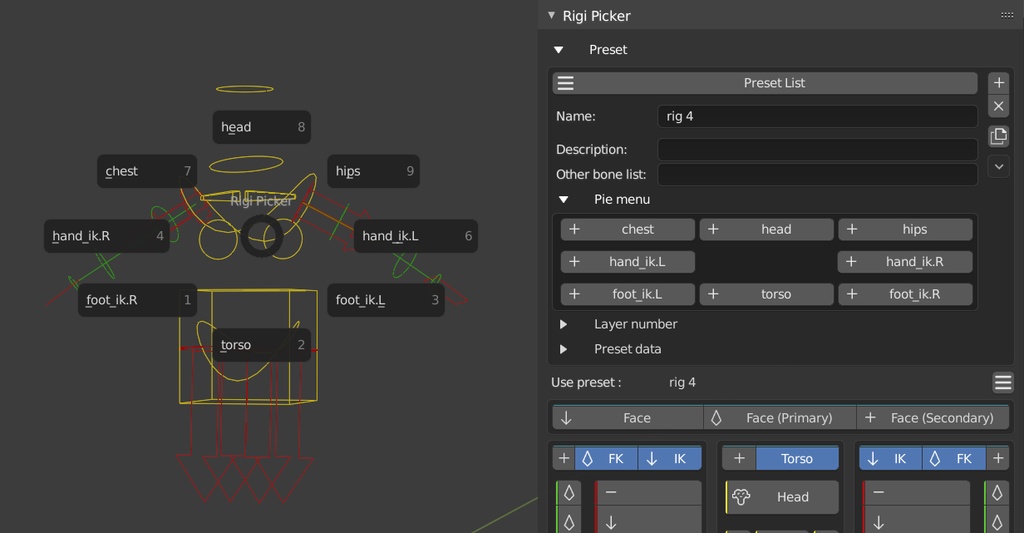Click the right red minus bone button

[916, 492]
